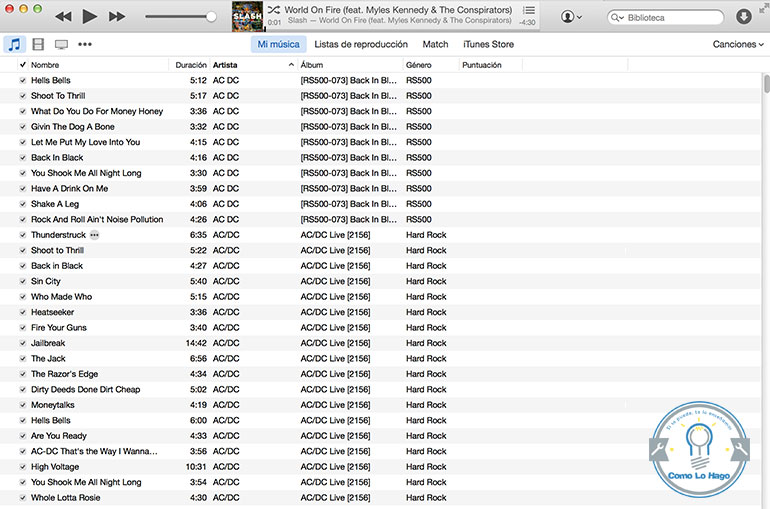Toggle checkbox for Givin The Dog A Bone
The width and height of the screenshot is (770, 509).
(x=23, y=127)
